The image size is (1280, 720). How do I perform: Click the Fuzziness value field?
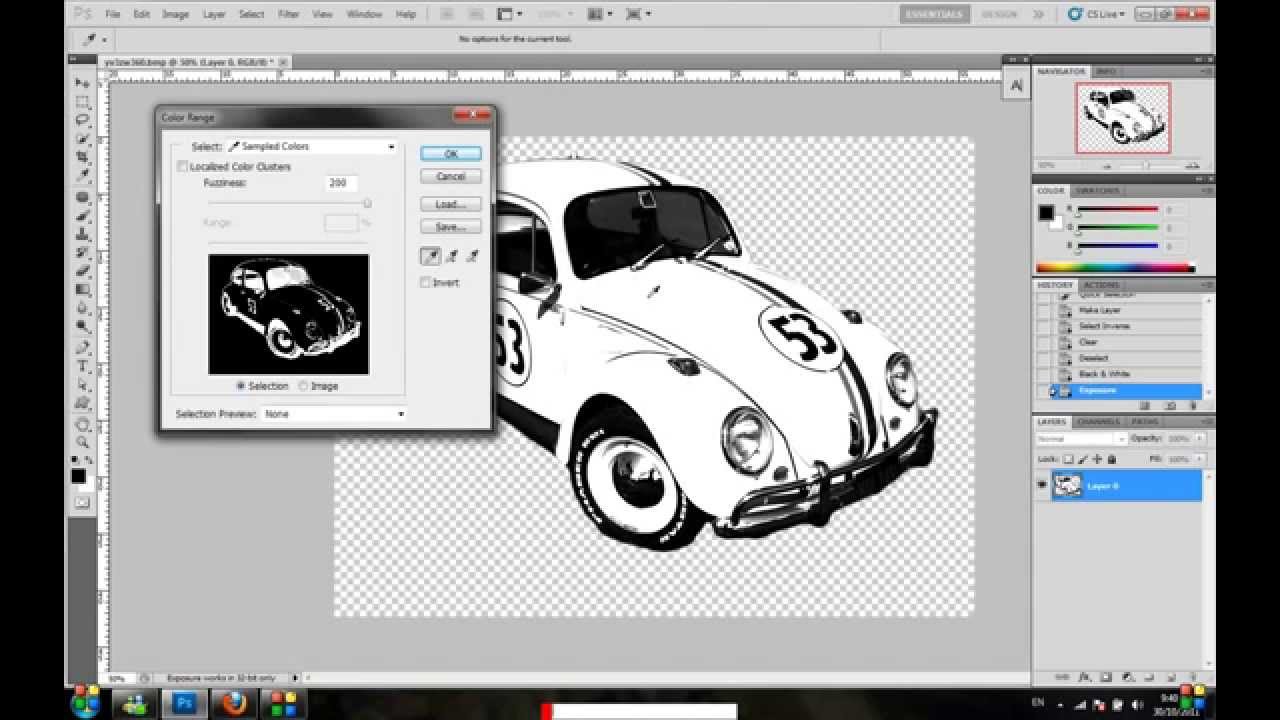pos(340,183)
